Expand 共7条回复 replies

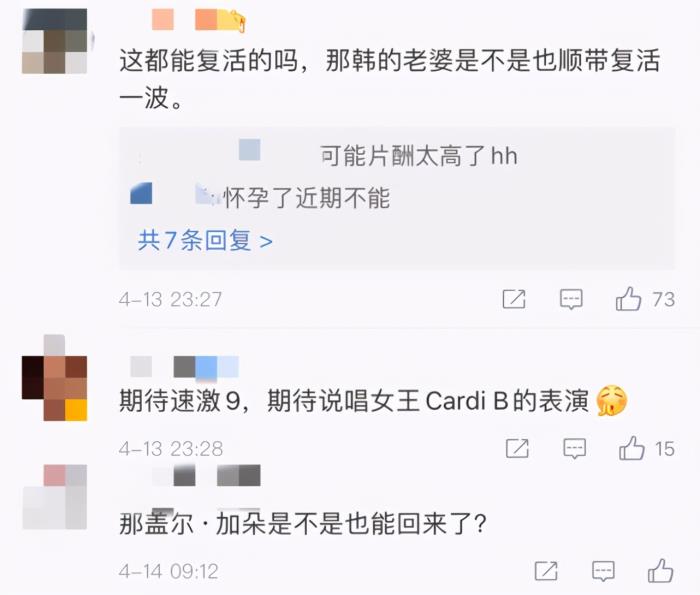205,241
